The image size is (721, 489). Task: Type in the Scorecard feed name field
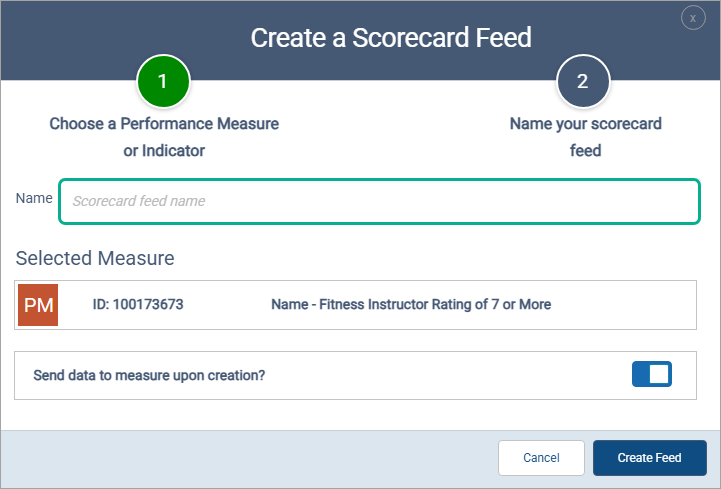pos(379,201)
